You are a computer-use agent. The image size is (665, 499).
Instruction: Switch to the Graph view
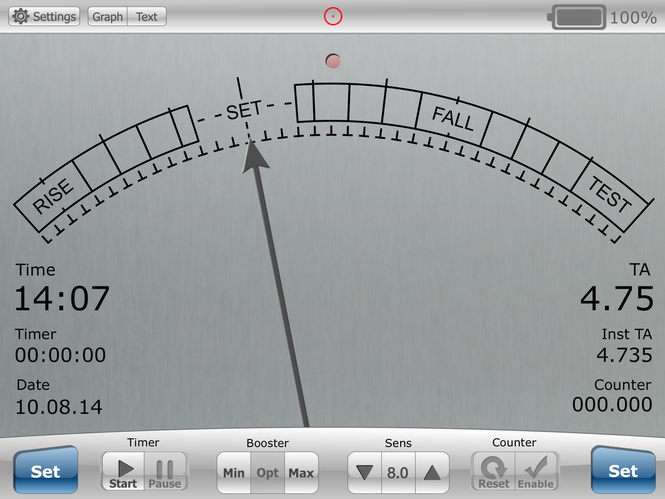click(108, 17)
